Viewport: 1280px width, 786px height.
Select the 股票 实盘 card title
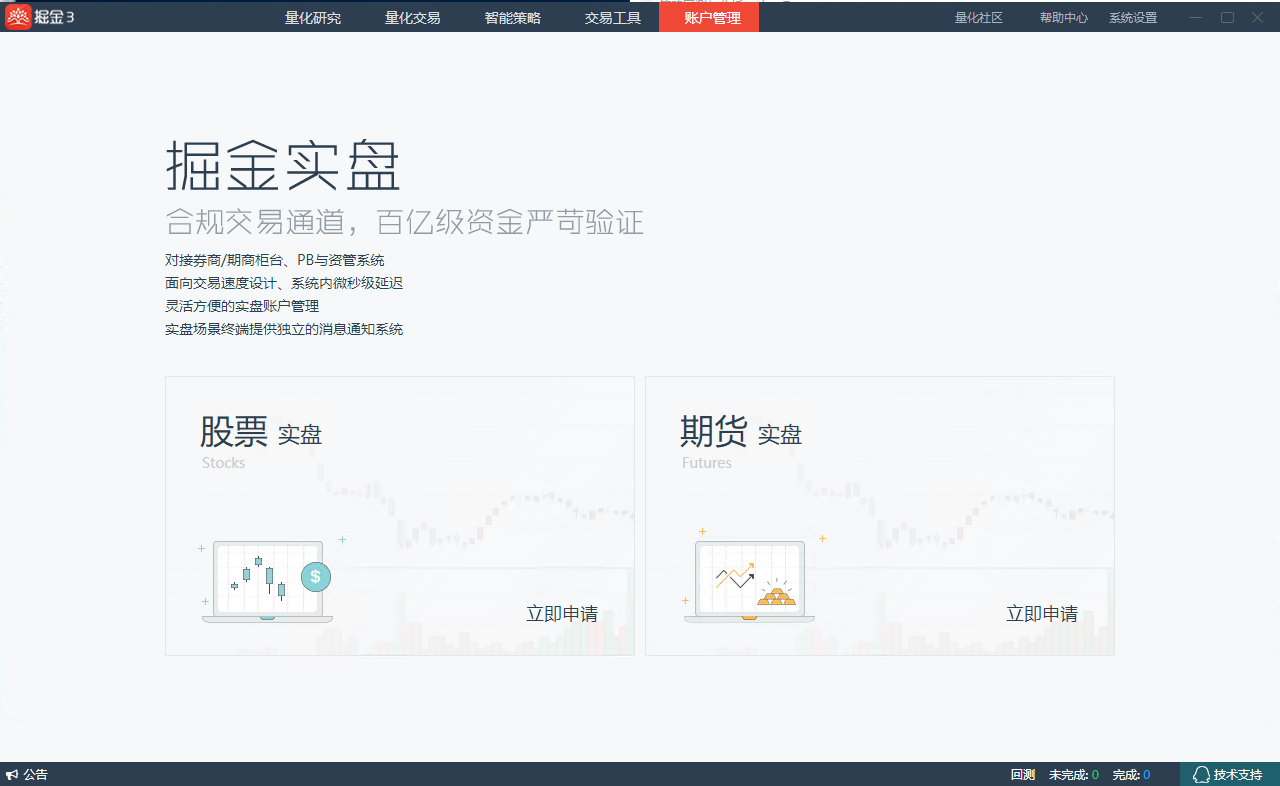click(261, 432)
